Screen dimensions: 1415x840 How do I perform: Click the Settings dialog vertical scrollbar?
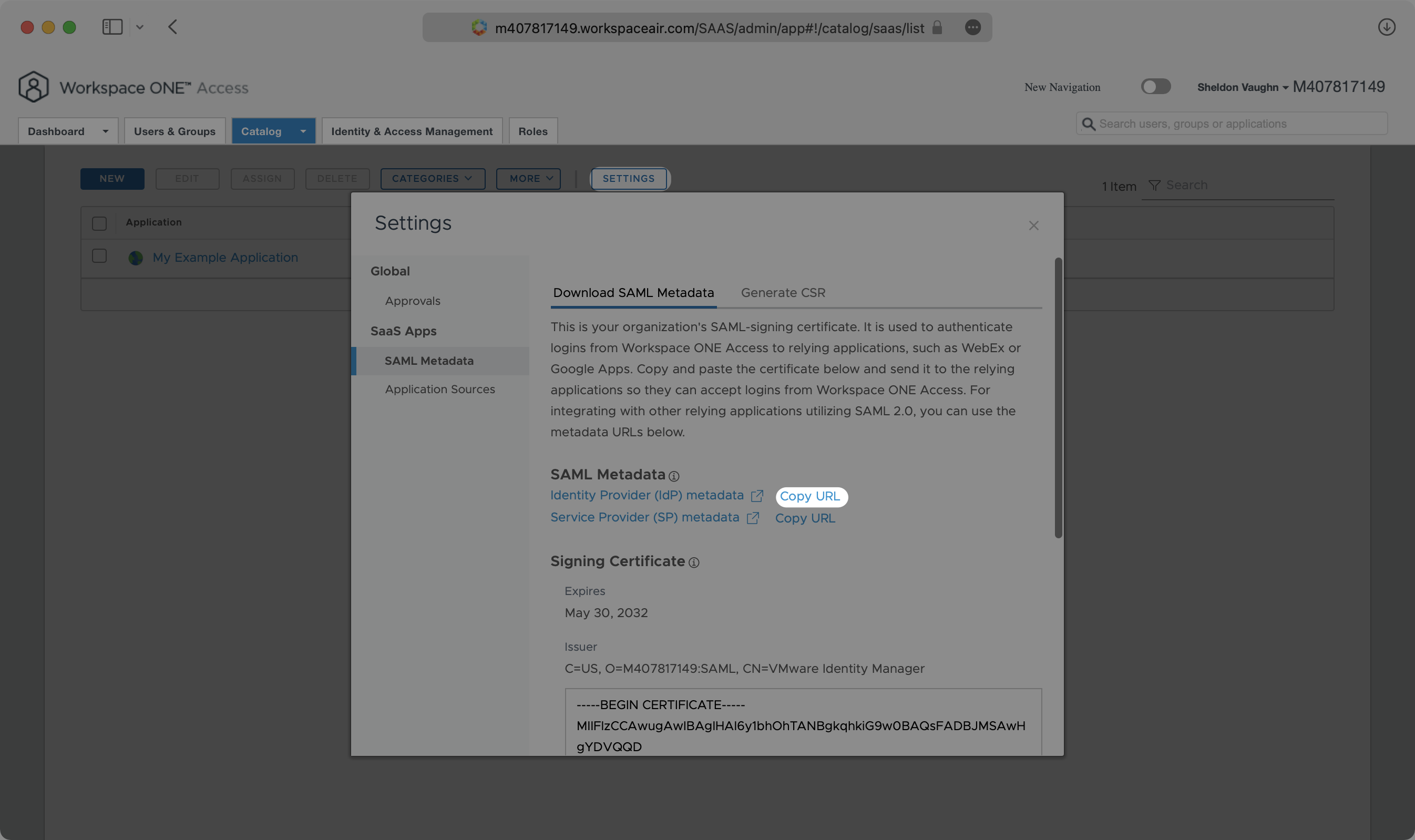click(x=1058, y=397)
